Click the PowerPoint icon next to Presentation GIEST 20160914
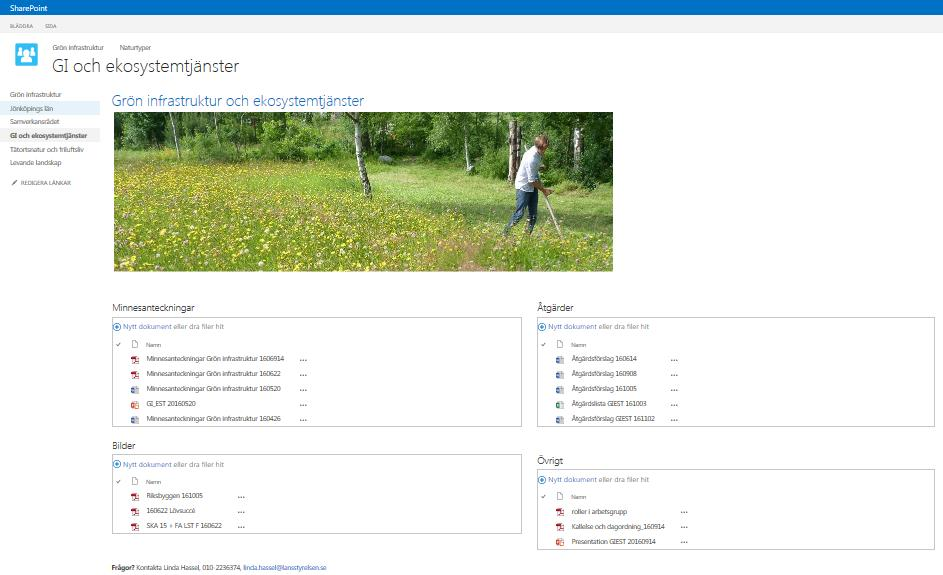Screen dimensions: 943x575 [559, 542]
